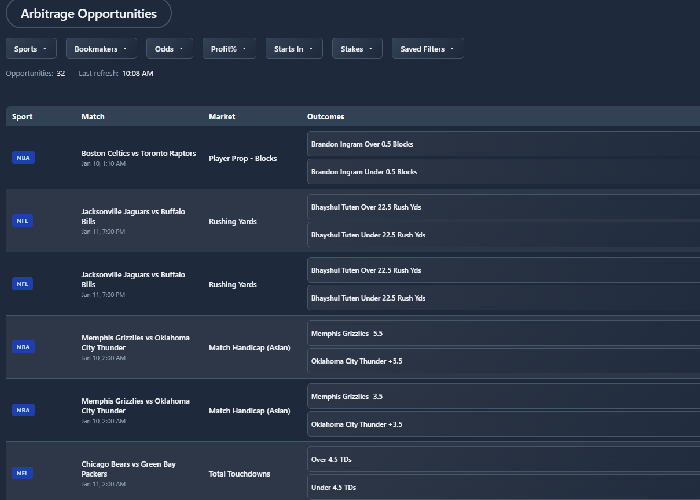This screenshot has height=500, width=700.
Task: Open the Stakes filter dropdown
Action: [357, 49]
